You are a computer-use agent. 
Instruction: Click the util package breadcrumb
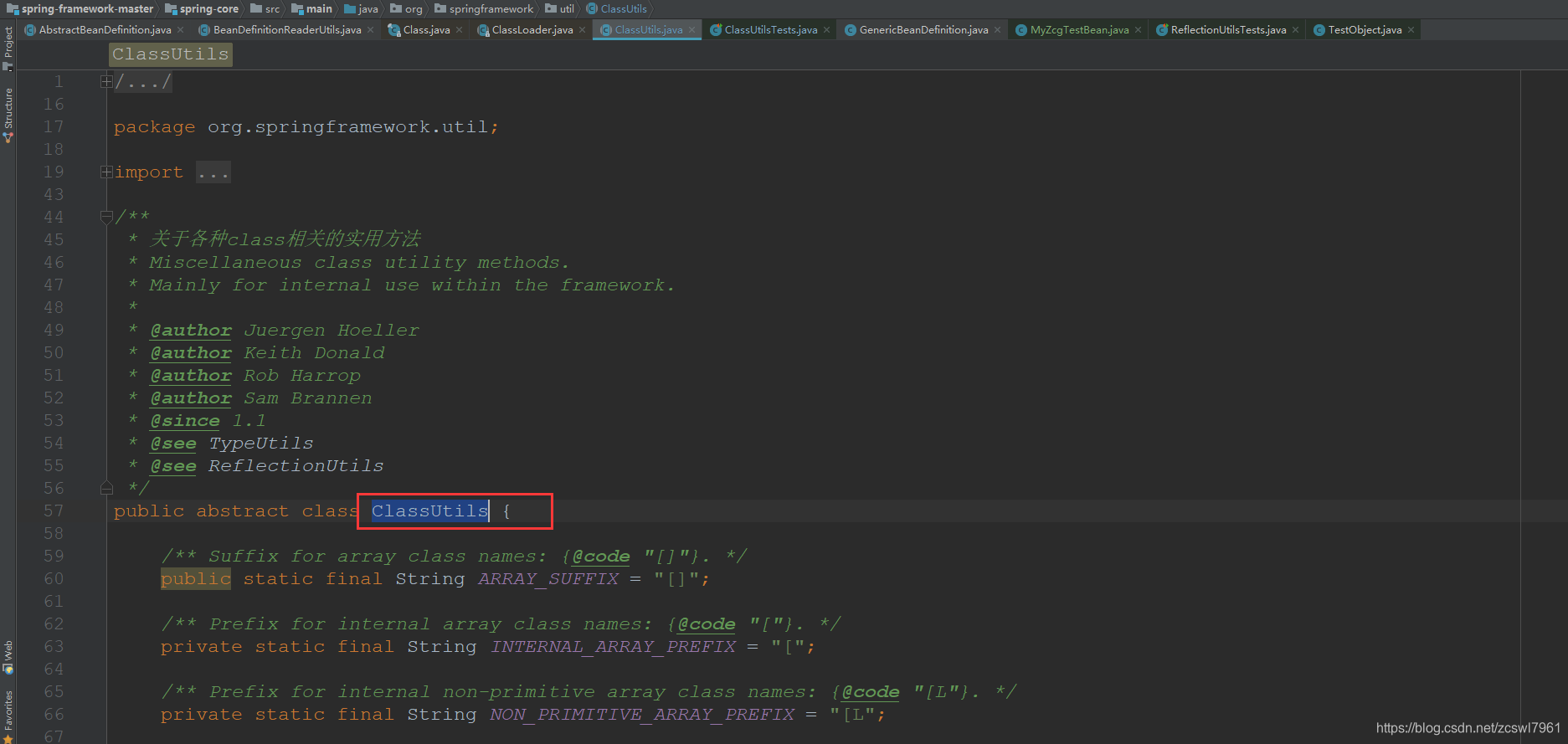point(559,8)
